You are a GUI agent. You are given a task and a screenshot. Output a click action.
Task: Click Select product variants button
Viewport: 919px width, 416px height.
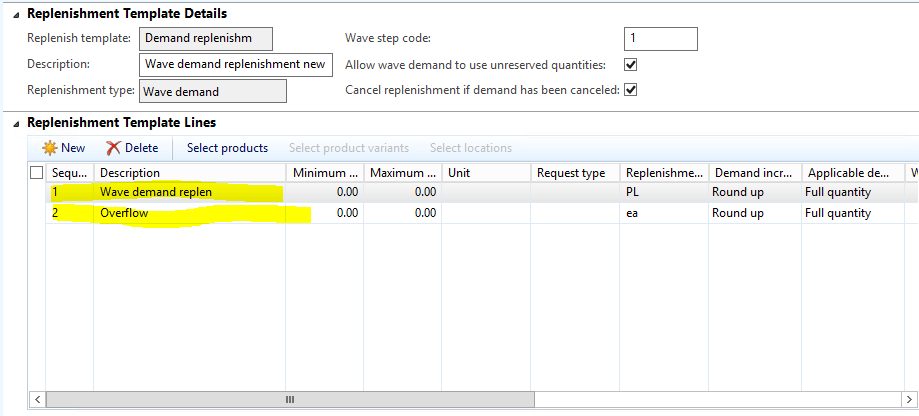348,148
